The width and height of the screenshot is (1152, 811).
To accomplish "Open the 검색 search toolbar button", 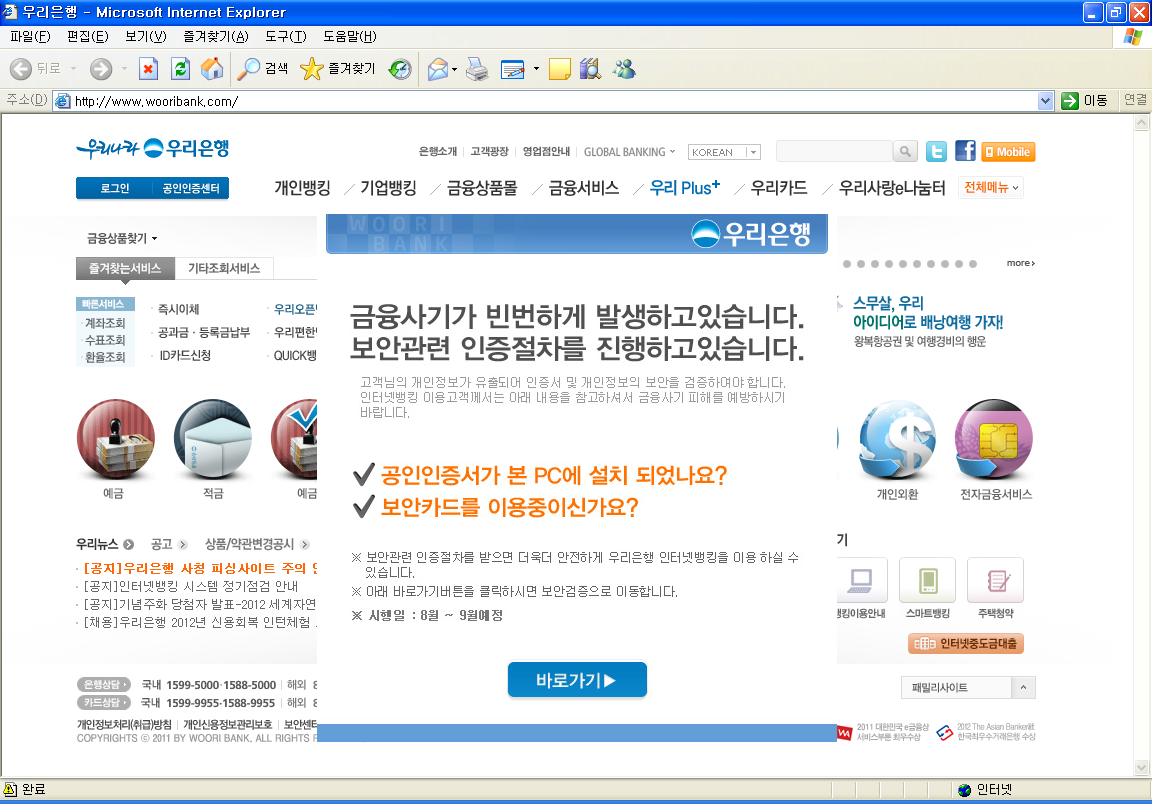I will coord(263,69).
